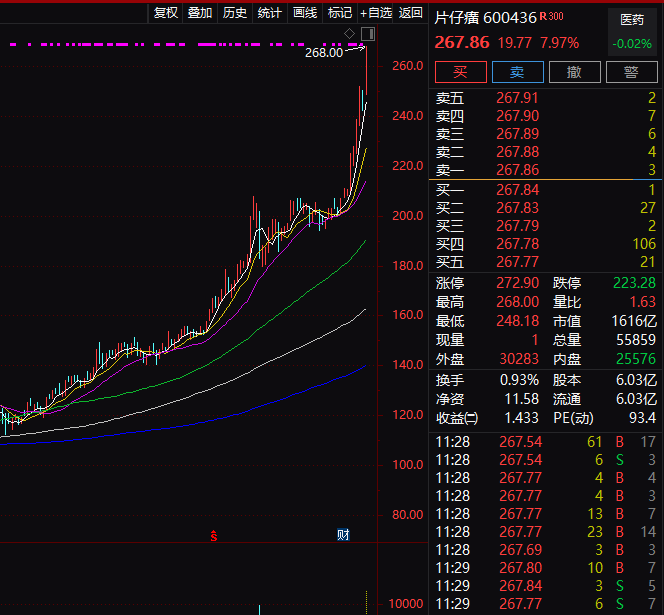Viewport: 664px width, 615px height.
Task: Select the 卖四 price 267.90
Action: coord(517,116)
